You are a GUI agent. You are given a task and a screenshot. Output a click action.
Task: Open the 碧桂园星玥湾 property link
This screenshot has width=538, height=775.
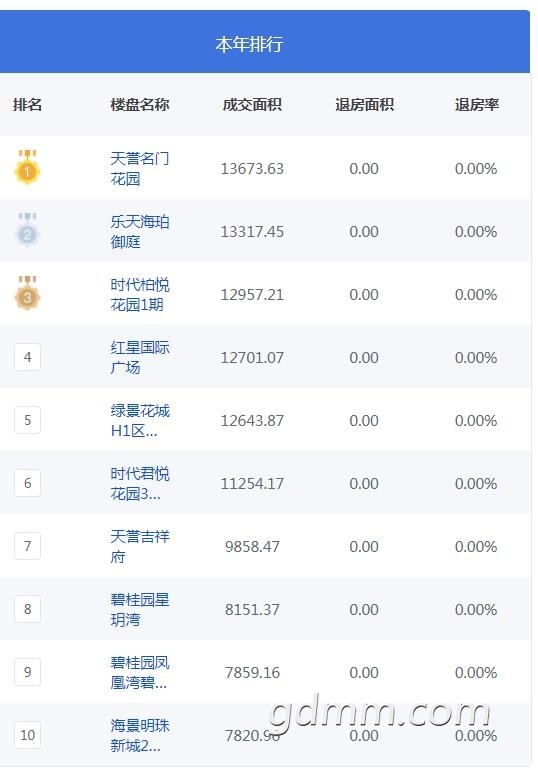140,609
